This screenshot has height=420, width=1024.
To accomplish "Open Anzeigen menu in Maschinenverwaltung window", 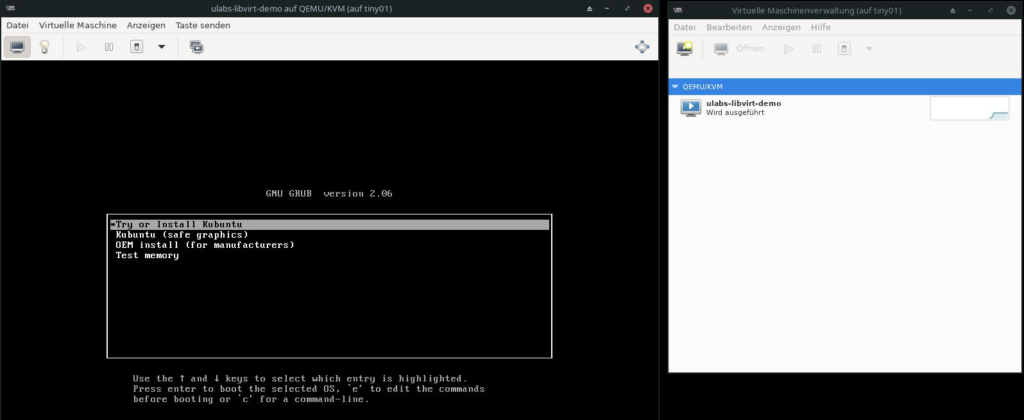I will 781,27.
